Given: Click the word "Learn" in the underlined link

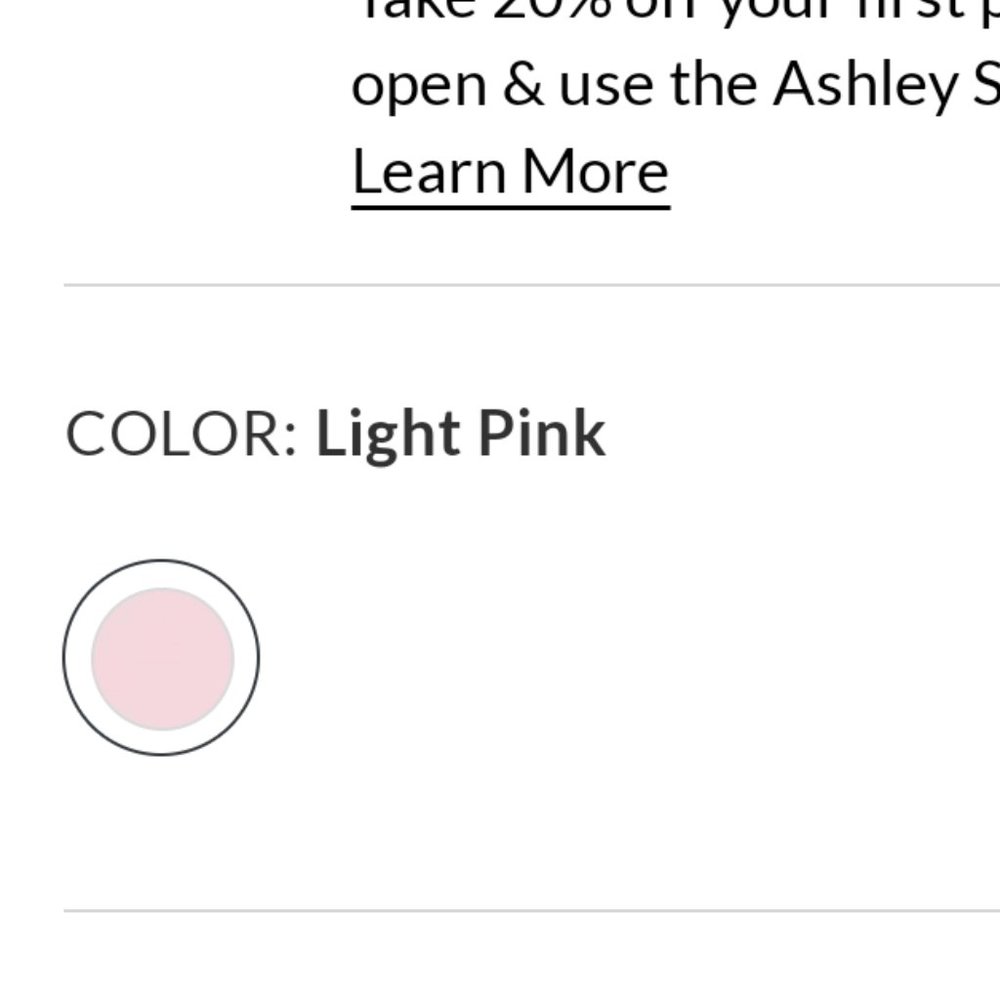Looking at the screenshot, I should (x=428, y=172).
